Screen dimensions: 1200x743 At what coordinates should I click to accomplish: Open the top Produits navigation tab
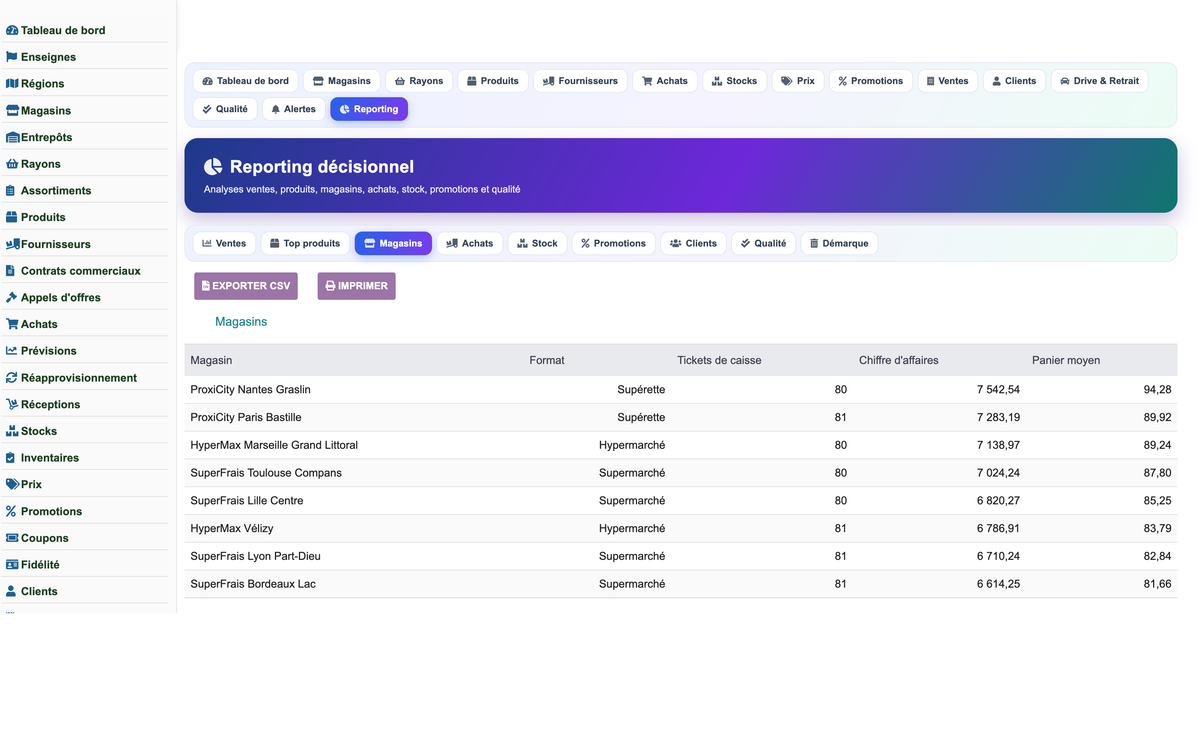coord(493,81)
